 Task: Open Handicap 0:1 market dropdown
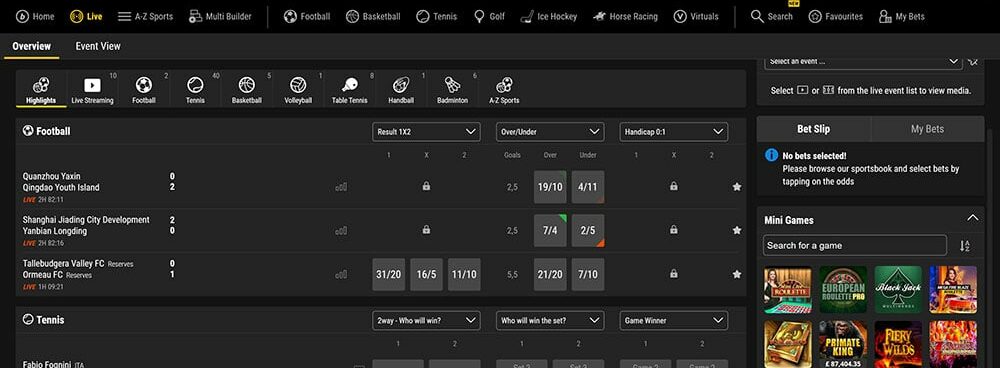[x=673, y=131]
